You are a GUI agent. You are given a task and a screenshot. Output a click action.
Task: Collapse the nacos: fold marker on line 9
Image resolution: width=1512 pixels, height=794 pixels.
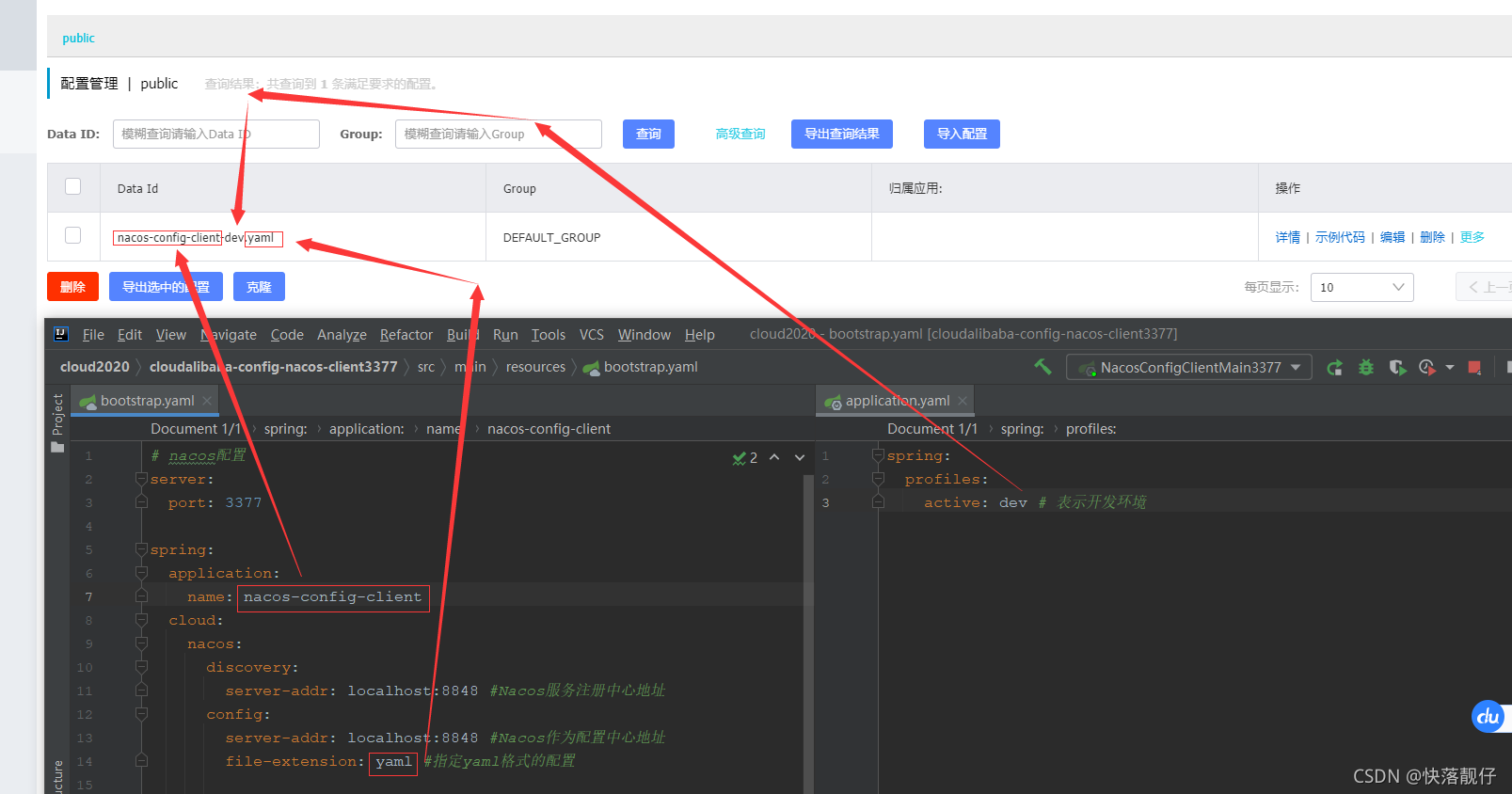pyautogui.click(x=141, y=643)
